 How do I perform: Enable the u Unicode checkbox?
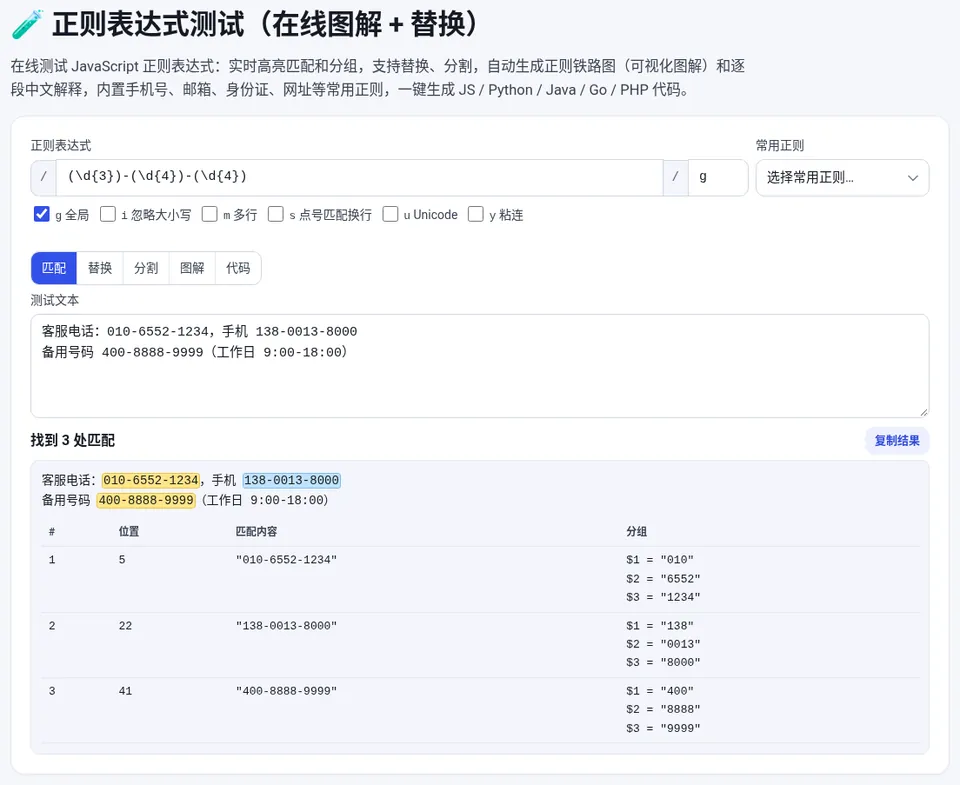(390, 214)
